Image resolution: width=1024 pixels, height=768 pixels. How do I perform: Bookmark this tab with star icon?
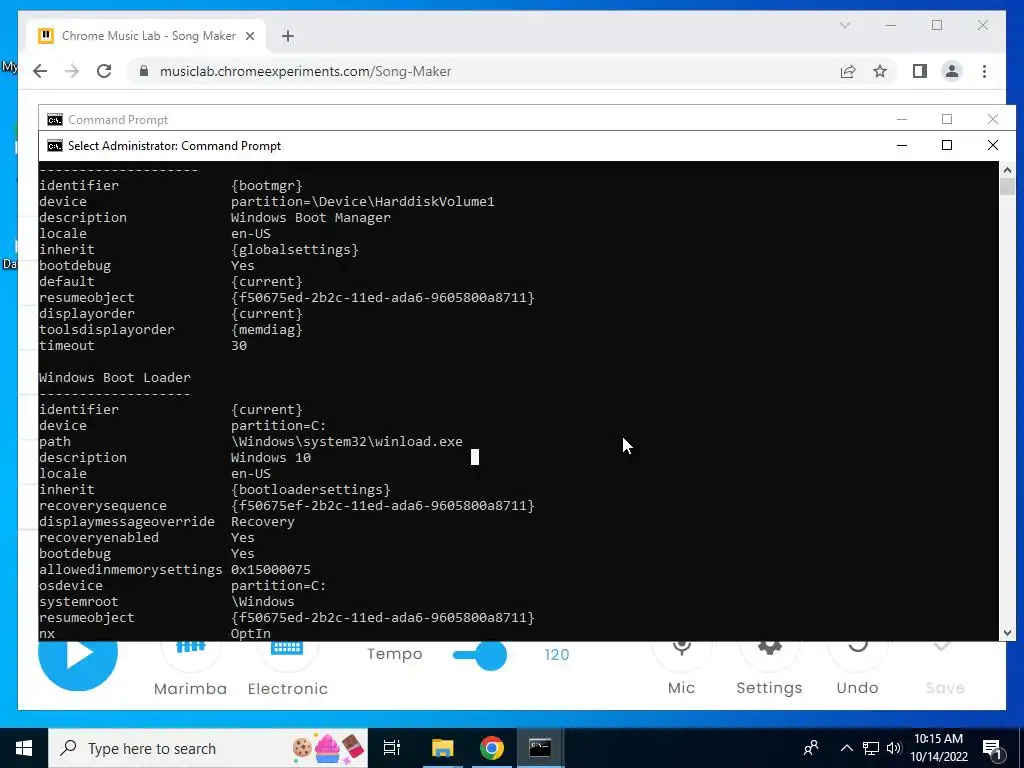[x=880, y=71]
